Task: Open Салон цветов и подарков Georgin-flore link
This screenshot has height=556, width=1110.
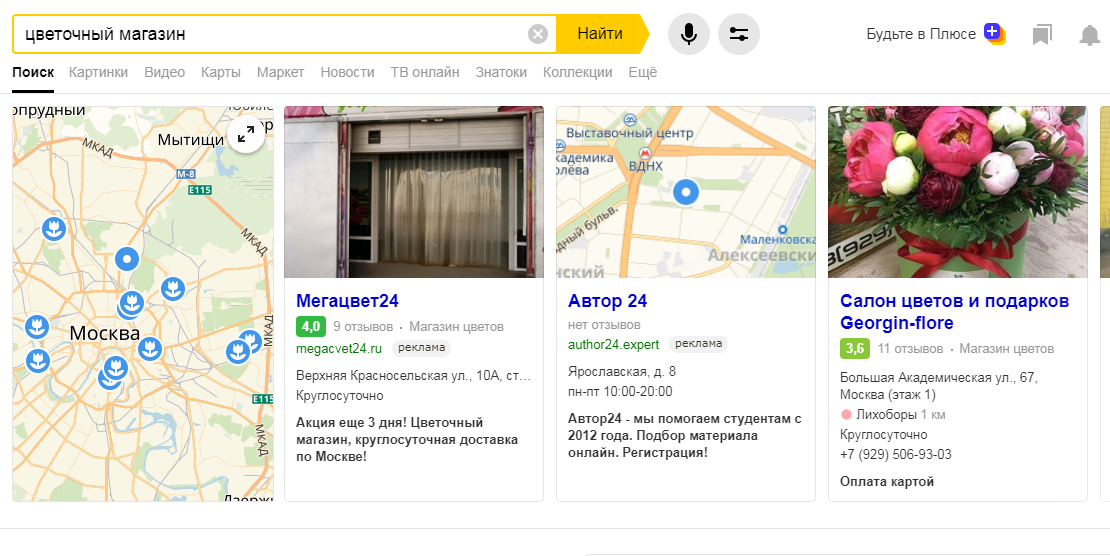Action: (x=954, y=312)
